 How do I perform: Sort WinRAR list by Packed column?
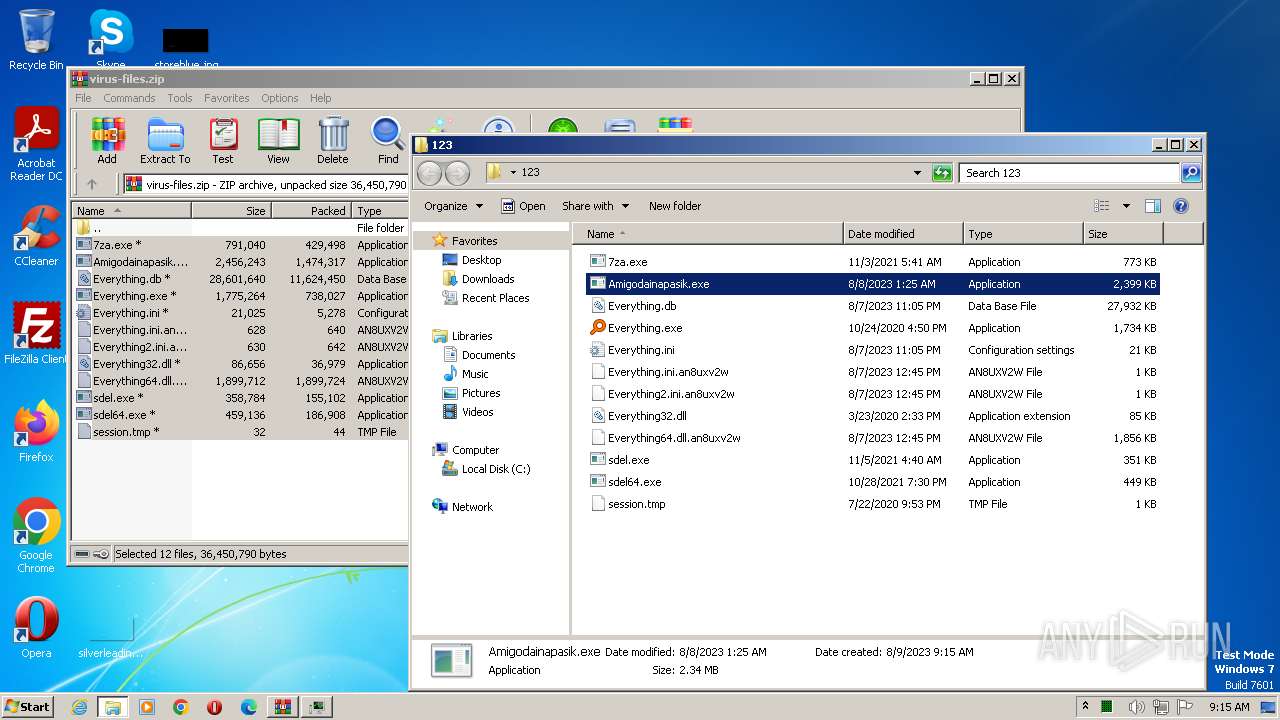click(x=311, y=211)
